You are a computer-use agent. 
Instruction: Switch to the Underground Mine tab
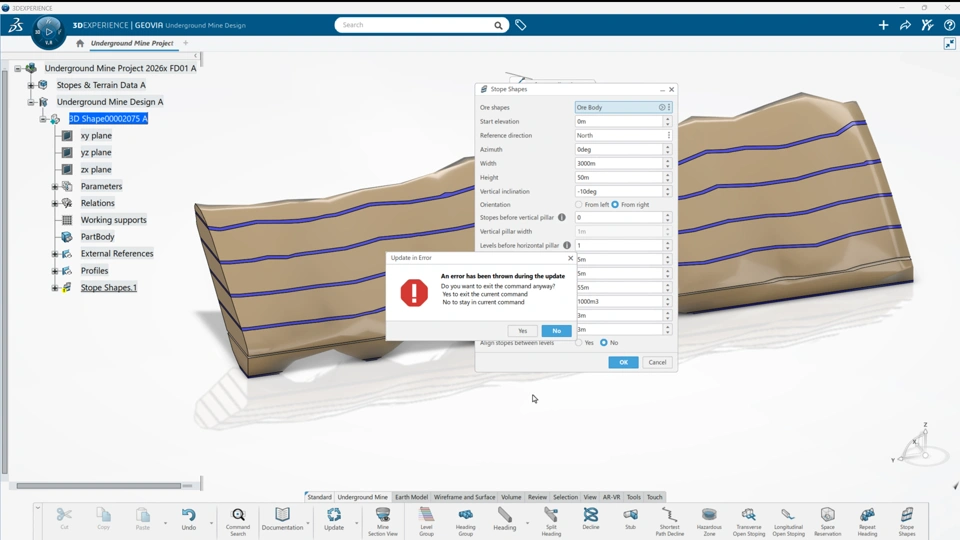coord(362,497)
